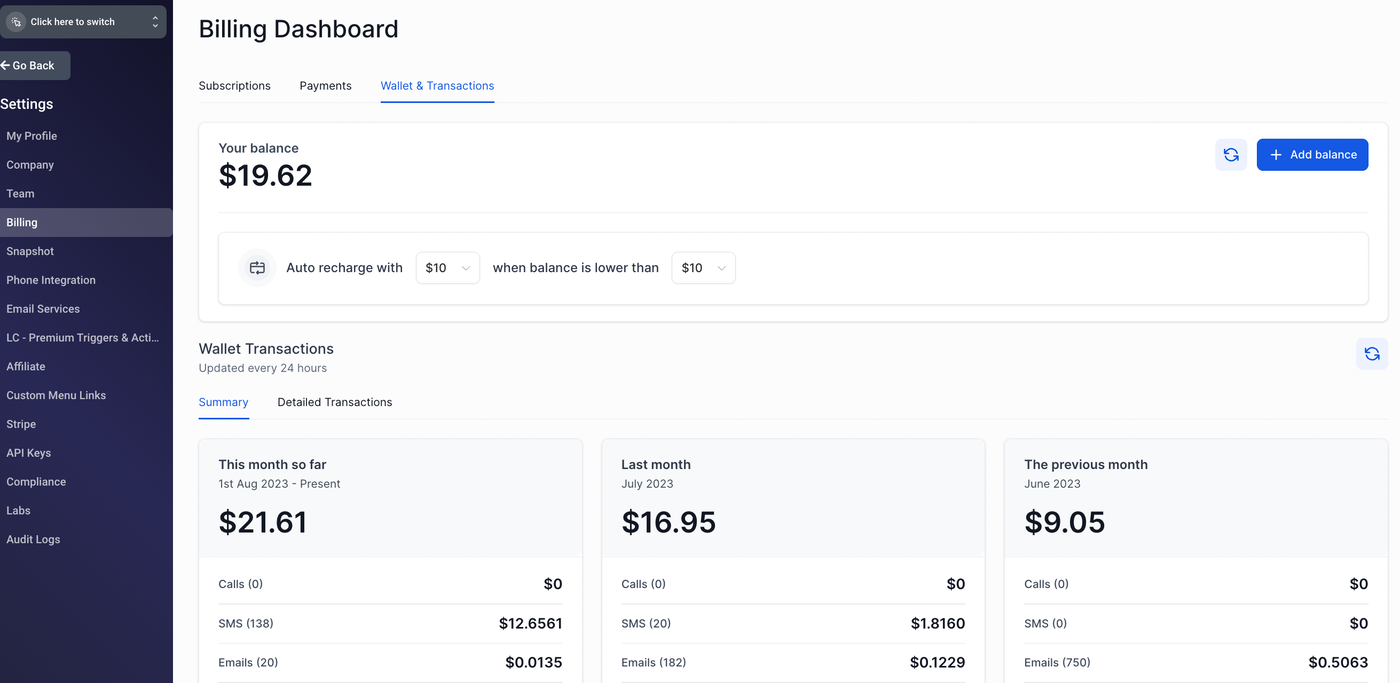Screen dimensions: 1400x683
Task: Click the refresh balance icon
Action: click(1231, 155)
